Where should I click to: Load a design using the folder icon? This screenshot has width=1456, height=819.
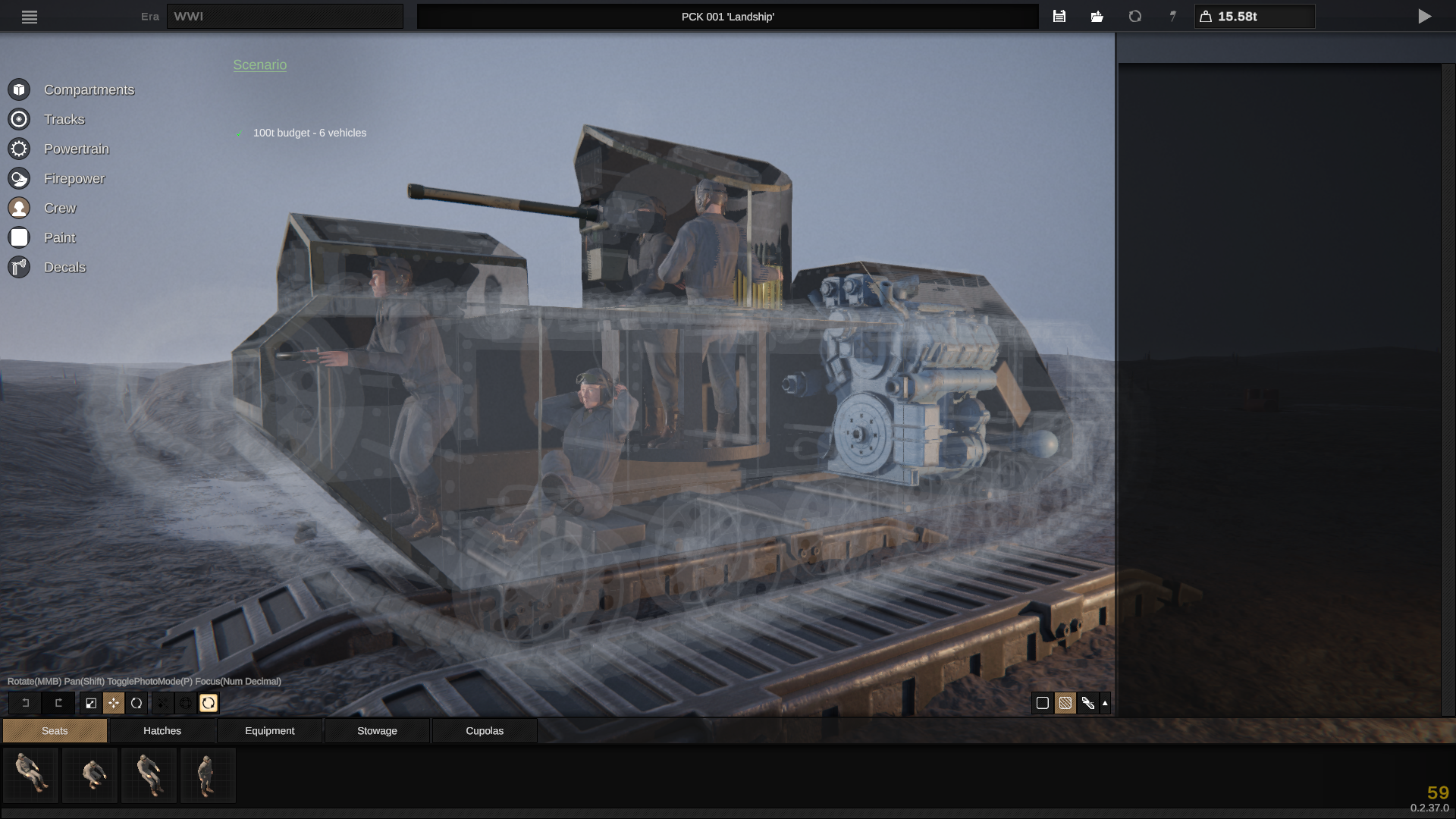coord(1097,16)
